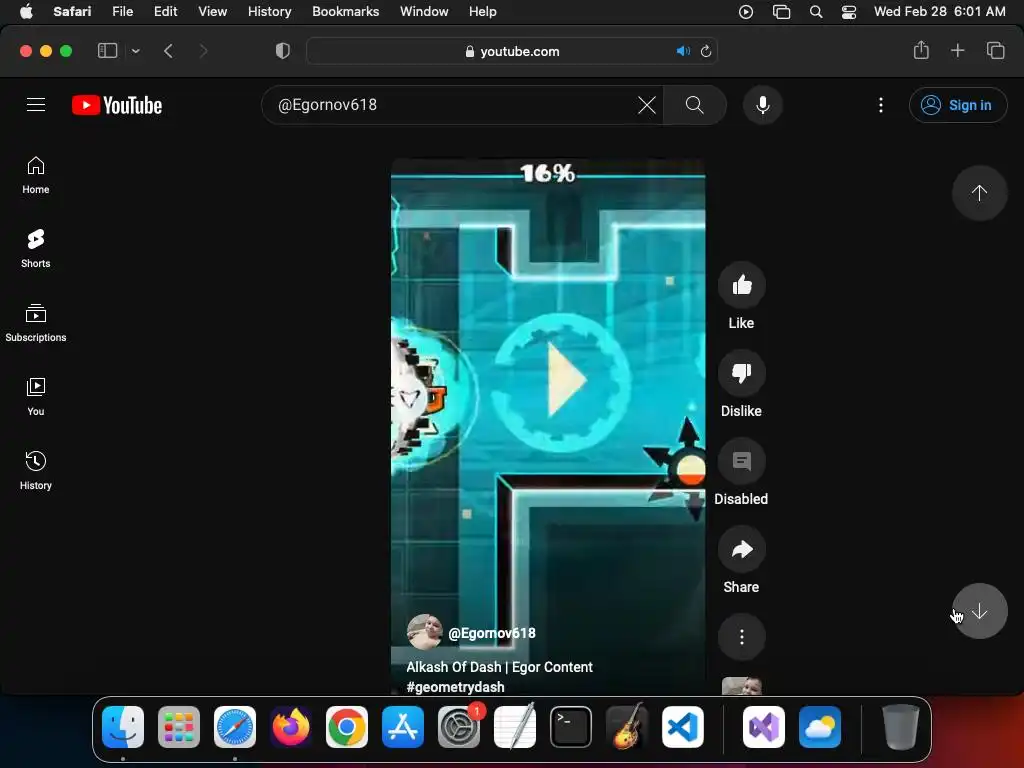Screen dimensions: 1024x768
Task: Open YouTube settings three-dot menu
Action: tap(880, 104)
